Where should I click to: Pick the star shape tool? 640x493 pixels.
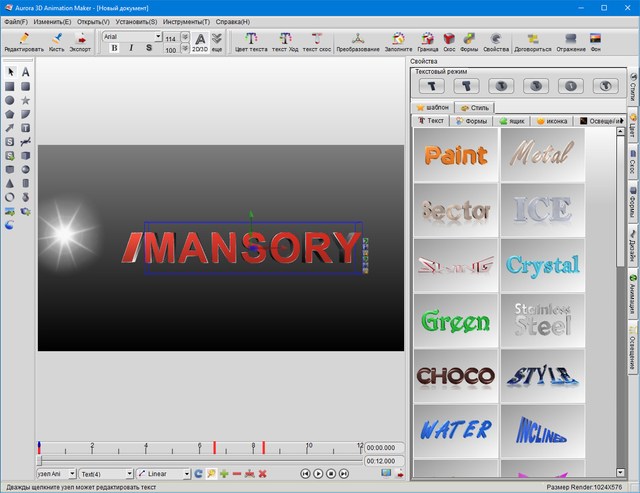click(x=25, y=100)
